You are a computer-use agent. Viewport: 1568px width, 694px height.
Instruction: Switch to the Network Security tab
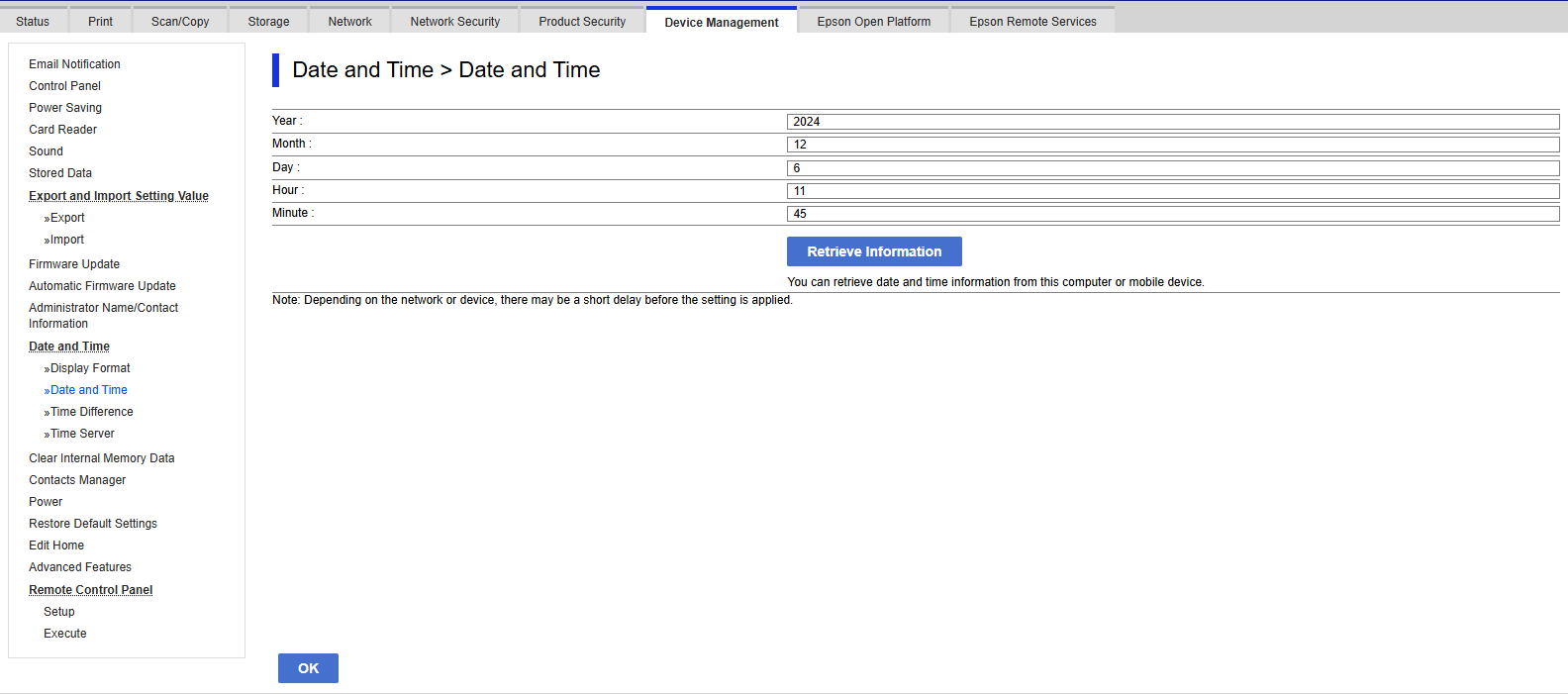[x=454, y=21]
